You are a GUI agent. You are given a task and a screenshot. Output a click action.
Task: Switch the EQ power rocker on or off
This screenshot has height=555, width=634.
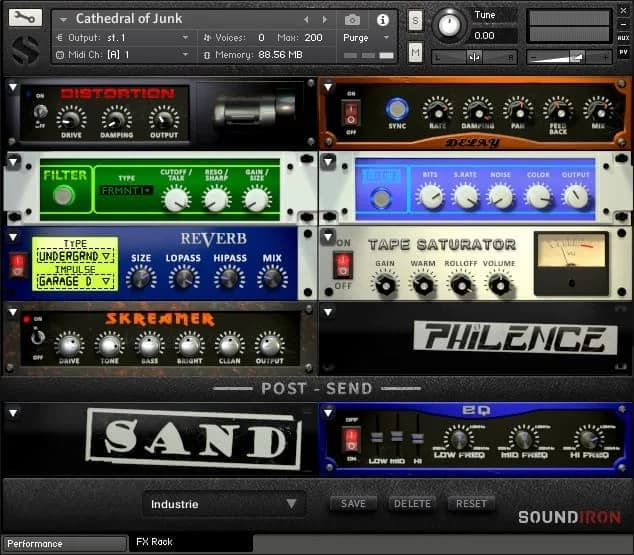pos(351,439)
